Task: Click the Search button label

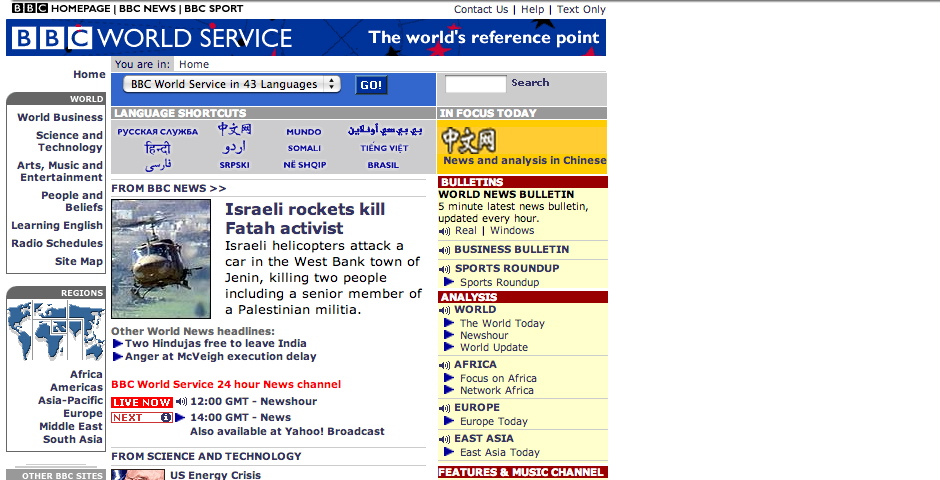Action: (x=530, y=83)
